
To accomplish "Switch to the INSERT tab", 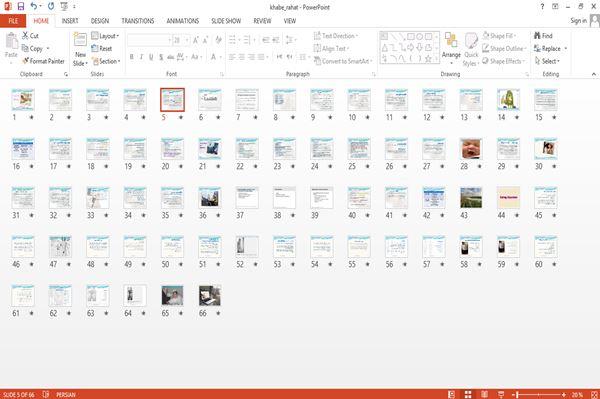I will coord(70,21).
